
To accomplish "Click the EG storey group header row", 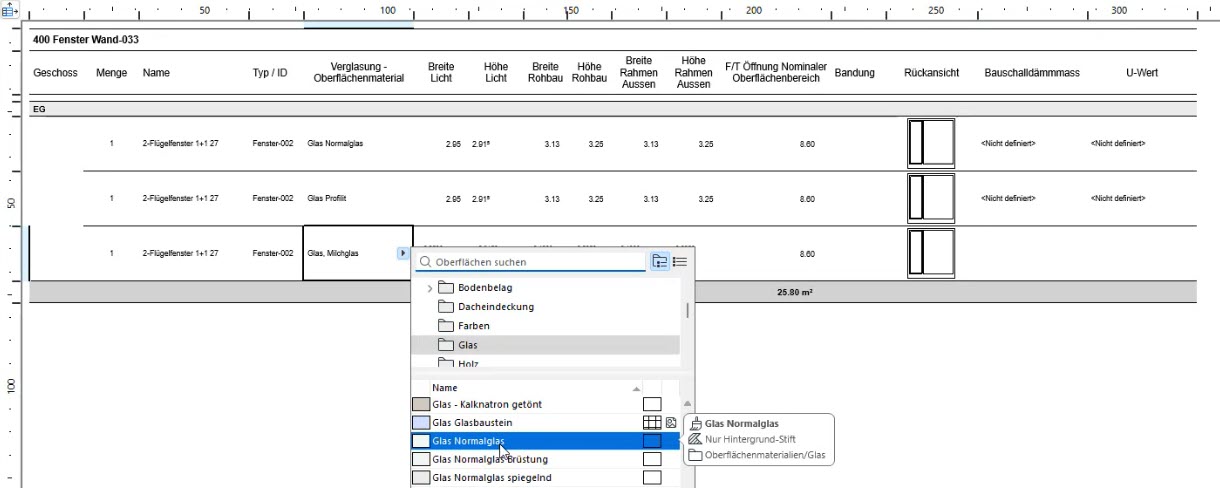I will coord(613,109).
